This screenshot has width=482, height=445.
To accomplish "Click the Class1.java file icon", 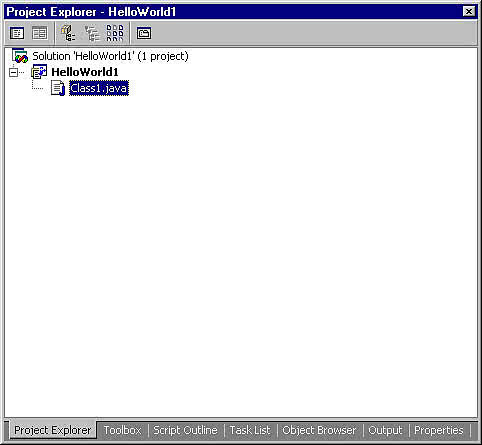I will (58, 88).
